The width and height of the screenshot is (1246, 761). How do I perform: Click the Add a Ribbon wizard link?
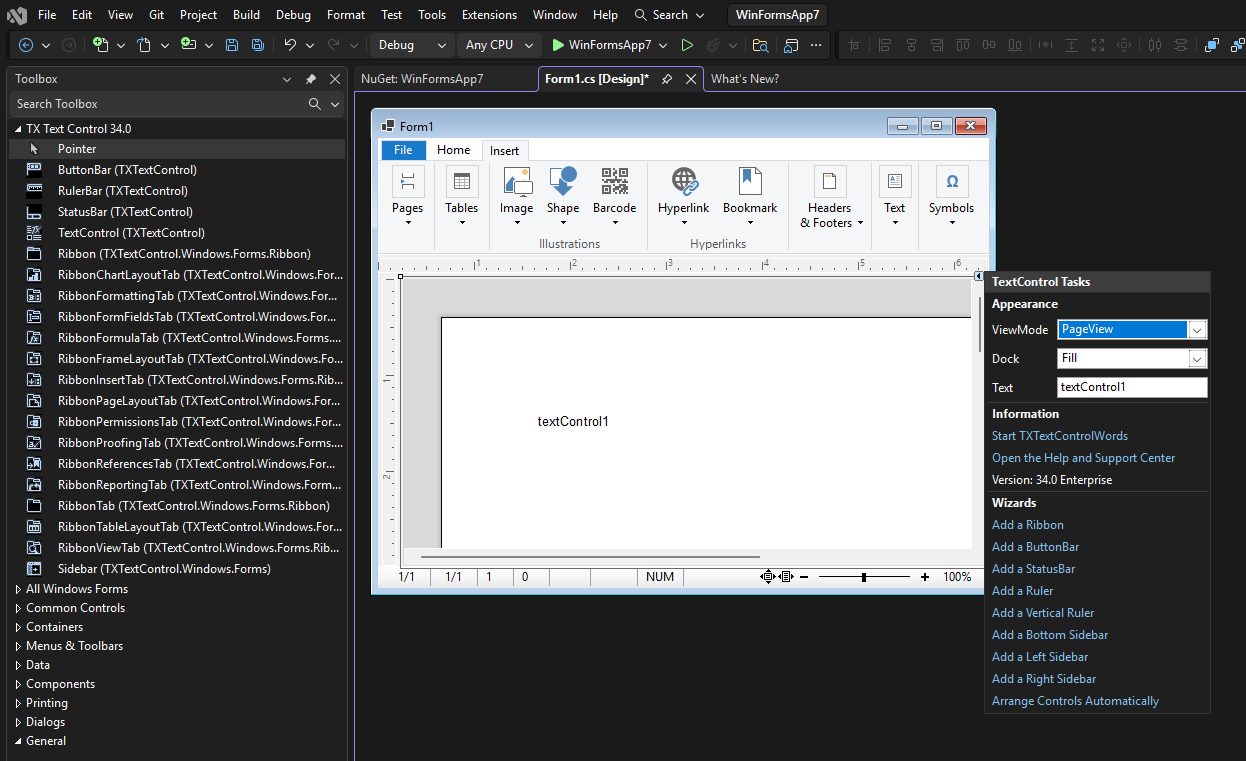(x=1027, y=524)
